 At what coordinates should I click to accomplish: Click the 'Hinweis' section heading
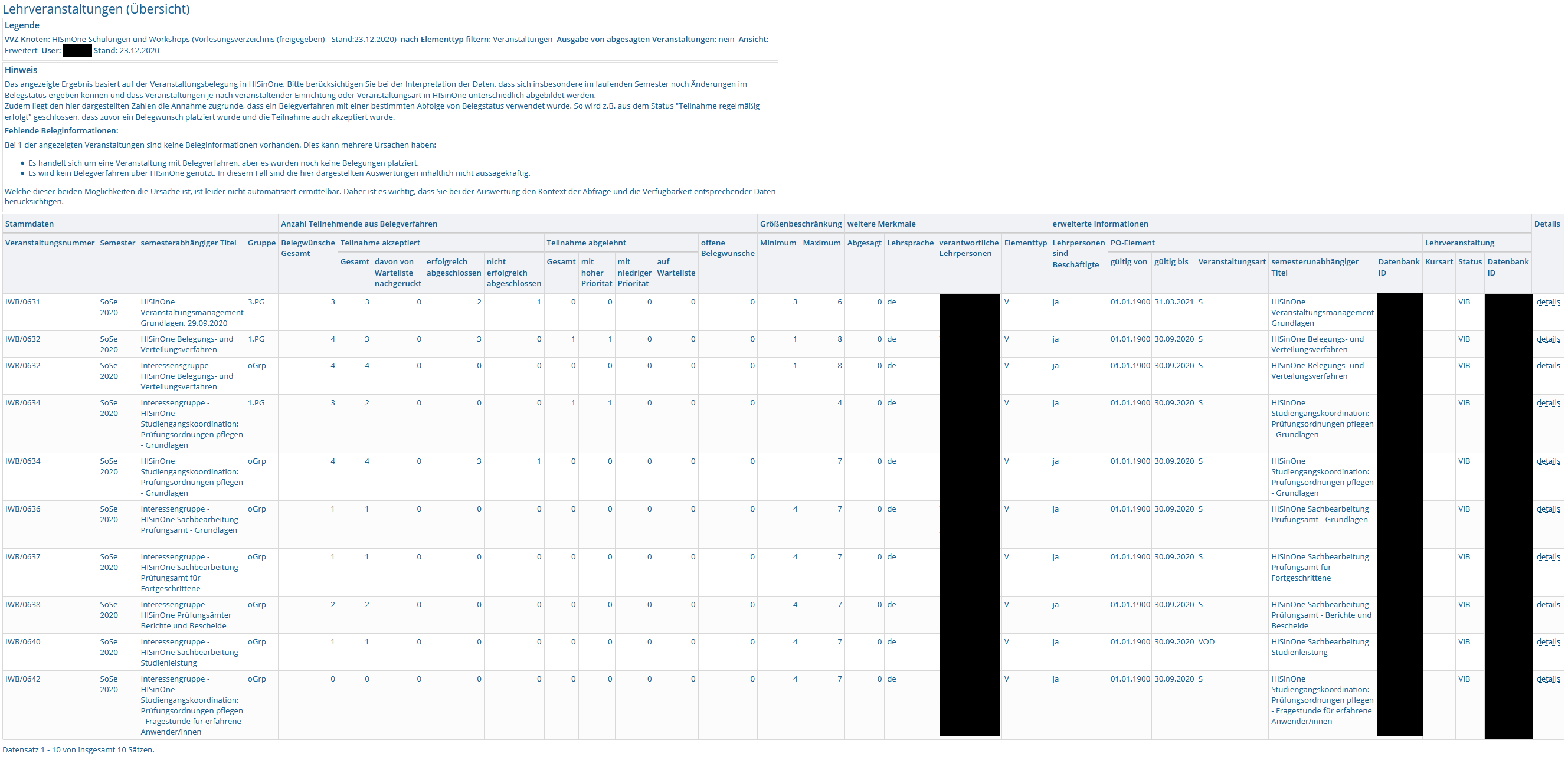point(21,70)
